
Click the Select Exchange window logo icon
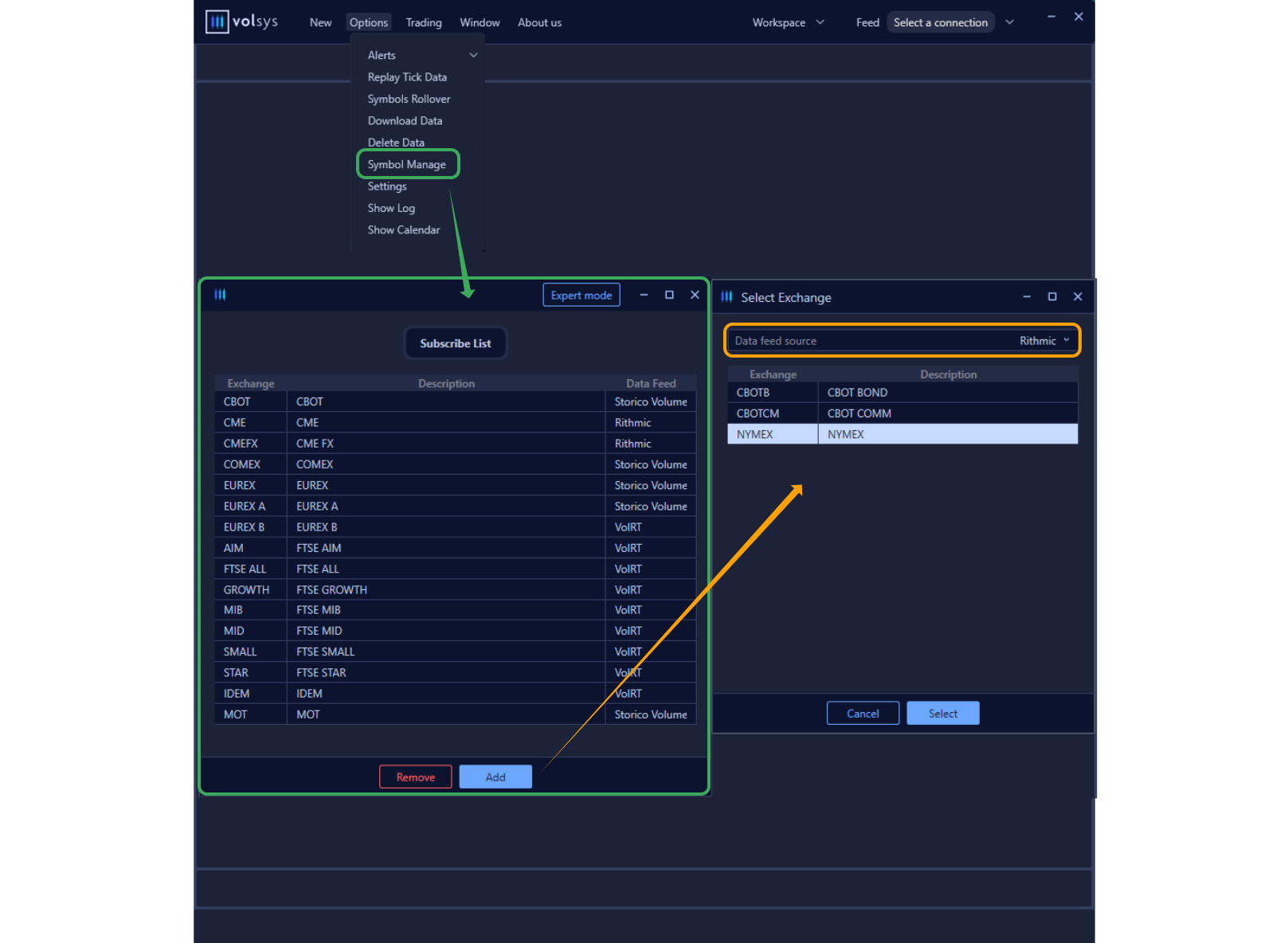tap(726, 297)
